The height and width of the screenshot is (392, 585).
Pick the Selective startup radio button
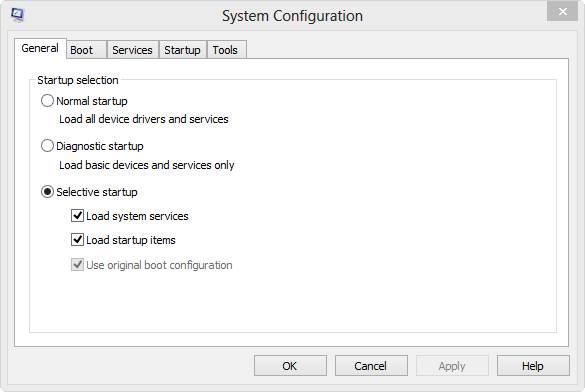47,192
